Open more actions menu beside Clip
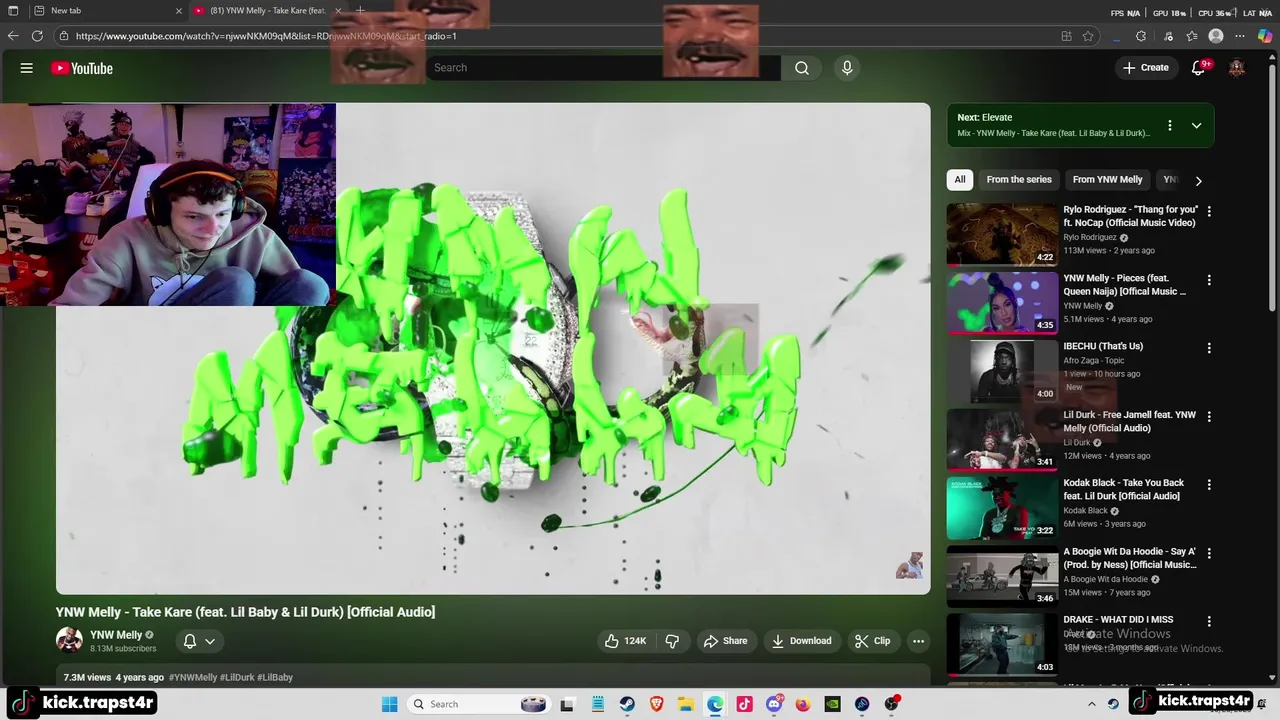 pos(918,641)
